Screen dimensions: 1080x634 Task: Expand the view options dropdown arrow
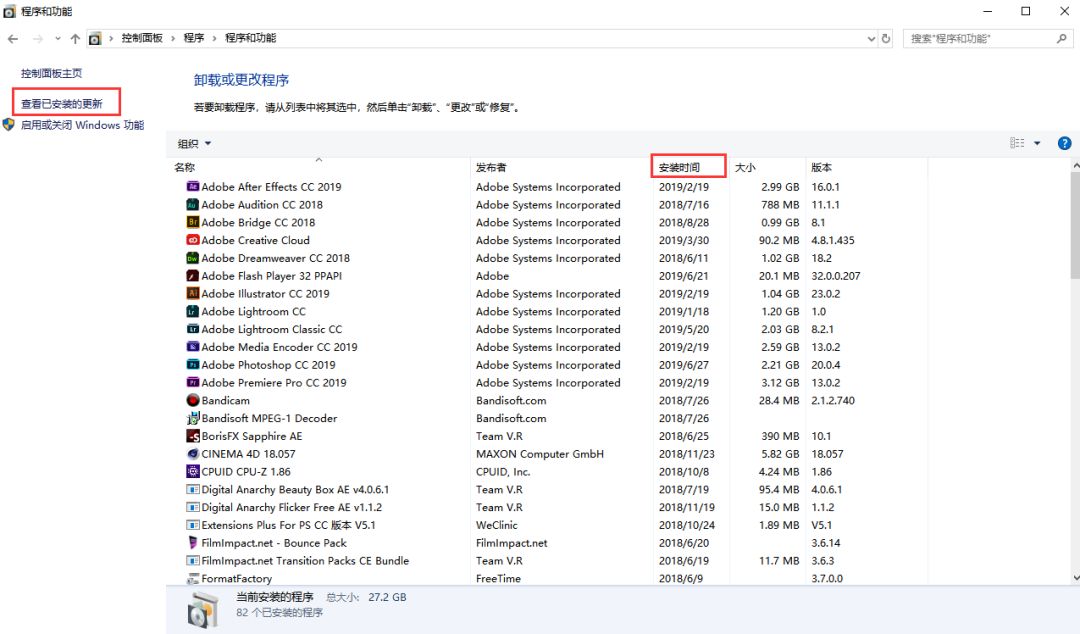tap(1037, 143)
